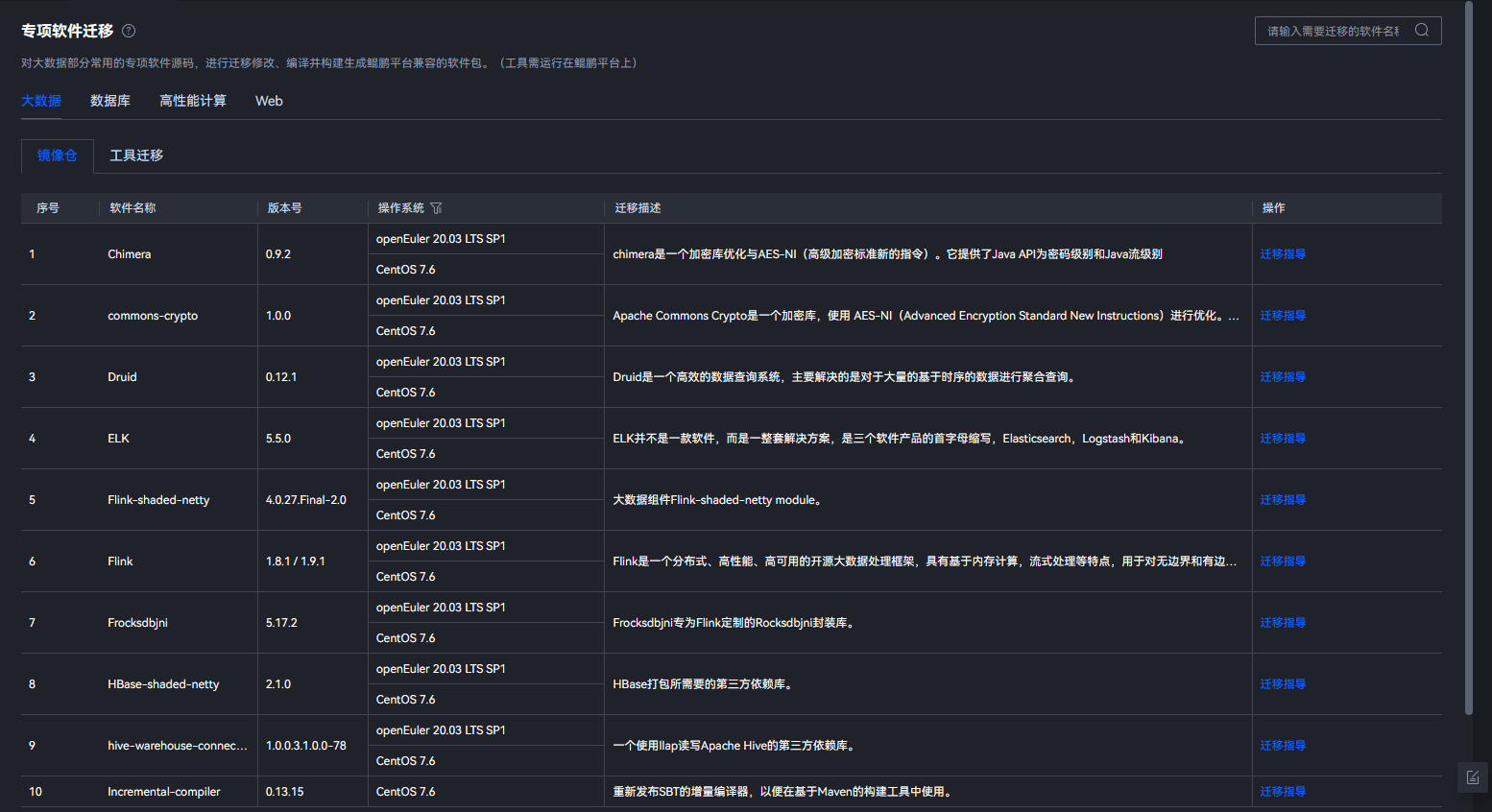This screenshot has width=1492, height=812.
Task: Click the hive-warehouse-connec… name cell
Action: 178,746
